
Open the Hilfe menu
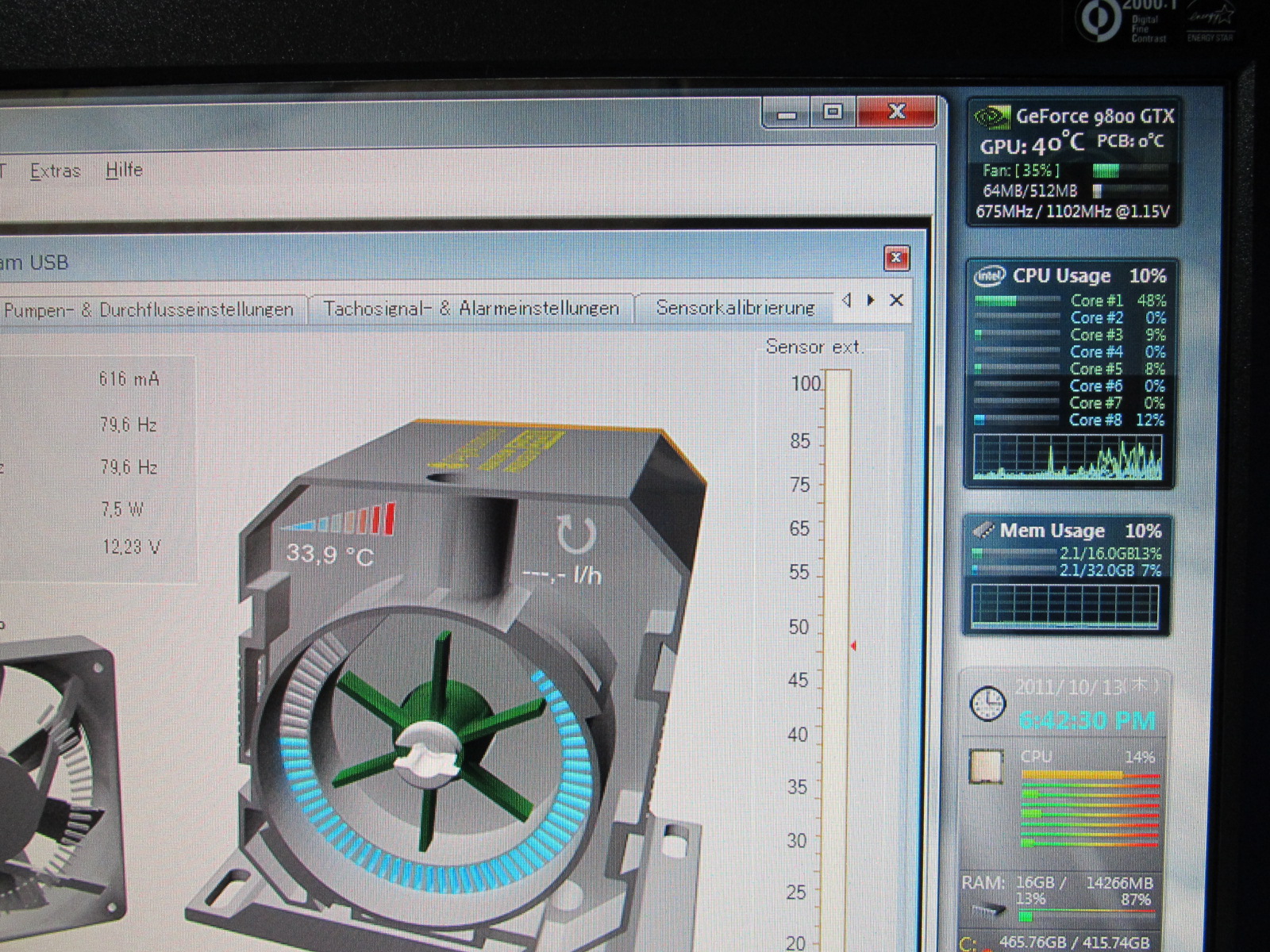coord(124,170)
